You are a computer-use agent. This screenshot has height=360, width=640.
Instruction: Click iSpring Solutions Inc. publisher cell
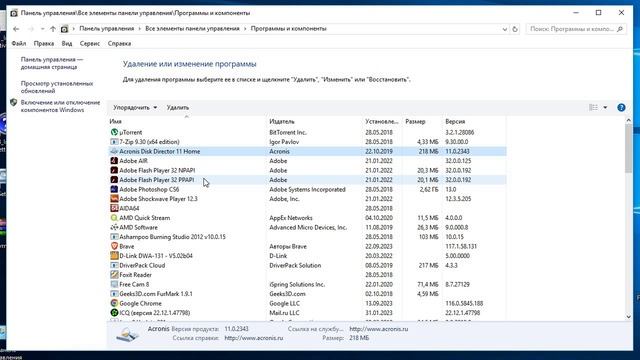coord(297,284)
